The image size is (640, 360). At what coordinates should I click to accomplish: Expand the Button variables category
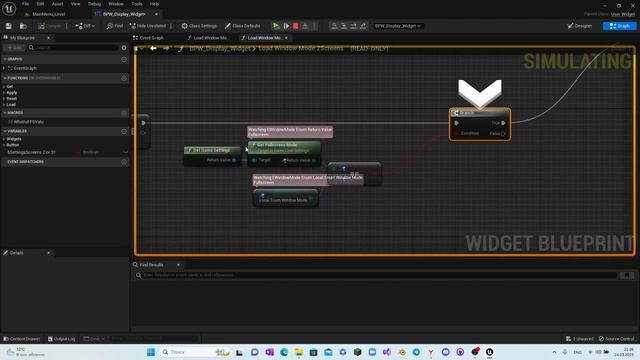coord(4,145)
